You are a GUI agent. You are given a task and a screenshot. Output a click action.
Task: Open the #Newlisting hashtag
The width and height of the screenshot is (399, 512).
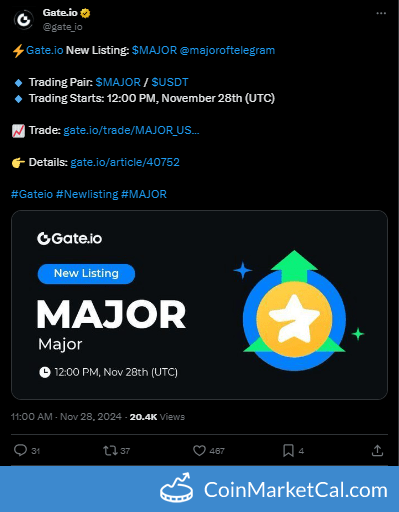(87, 194)
